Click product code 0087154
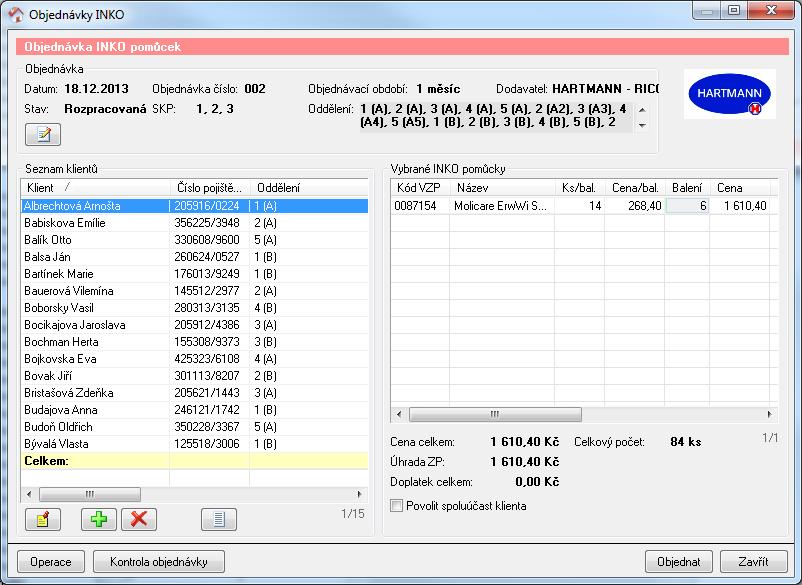802x585 pixels. 415,206
